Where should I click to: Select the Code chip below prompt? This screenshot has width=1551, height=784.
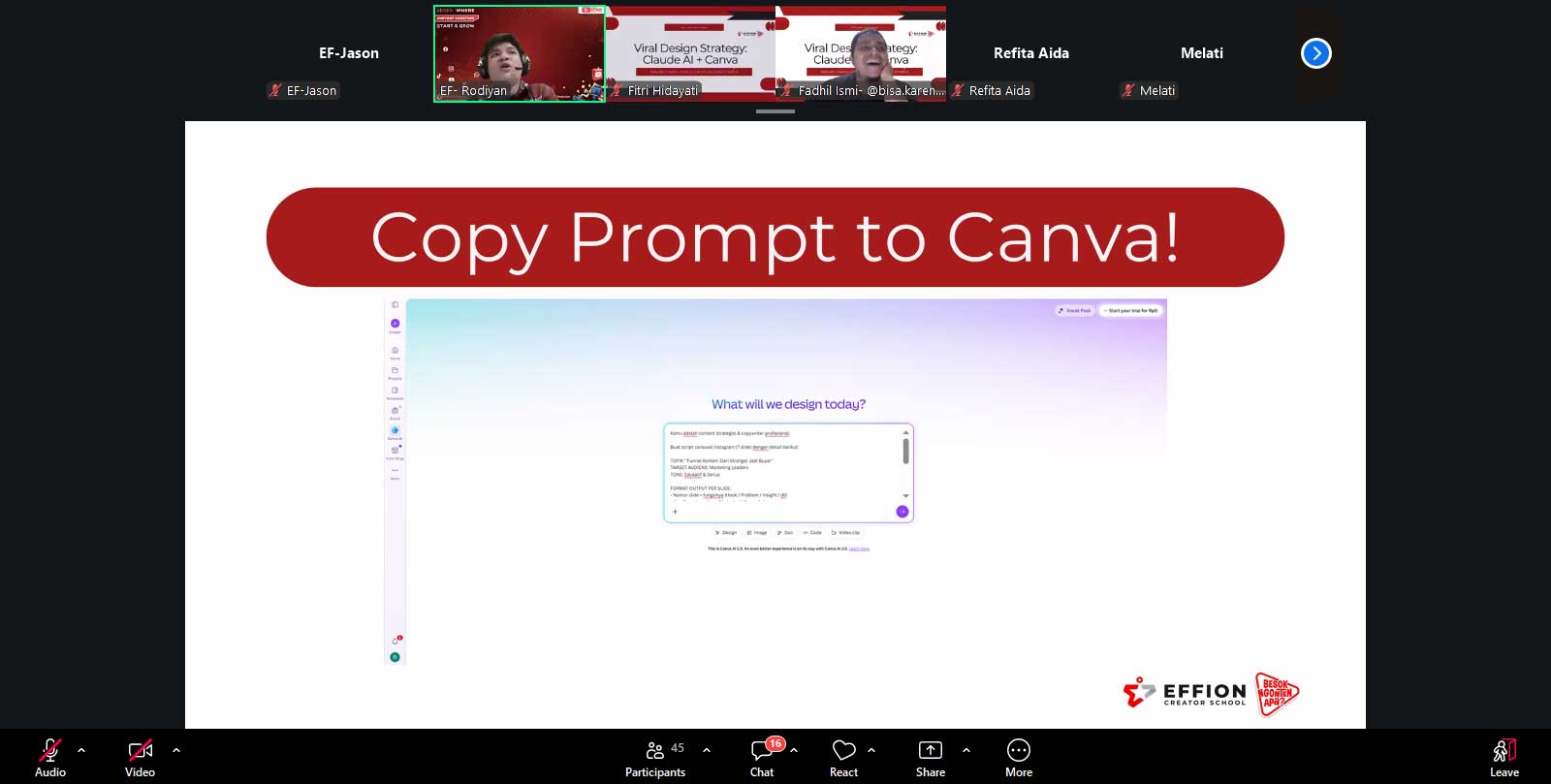[x=812, y=532]
